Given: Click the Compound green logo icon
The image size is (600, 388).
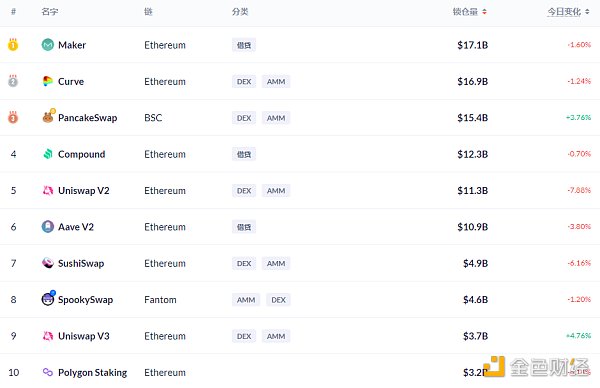Looking at the screenshot, I should tap(47, 154).
